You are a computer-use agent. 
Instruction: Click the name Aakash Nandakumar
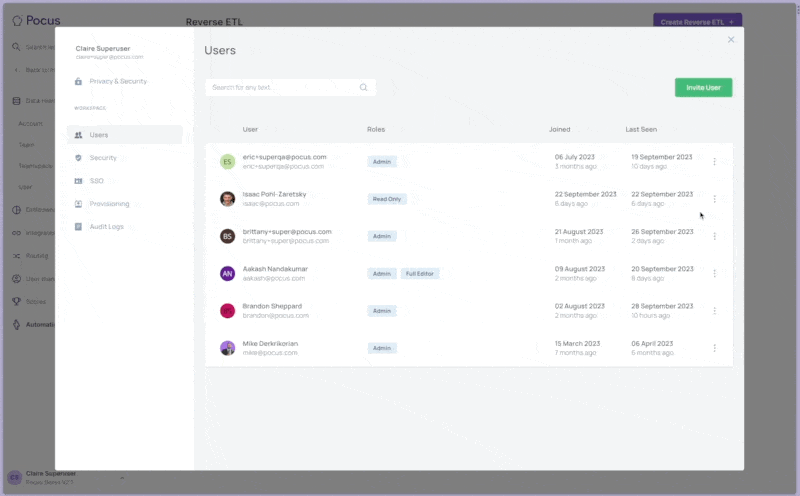[x=275, y=269]
